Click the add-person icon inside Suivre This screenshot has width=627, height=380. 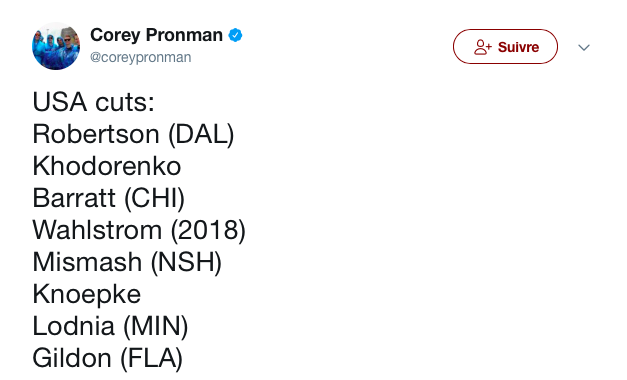click(483, 47)
